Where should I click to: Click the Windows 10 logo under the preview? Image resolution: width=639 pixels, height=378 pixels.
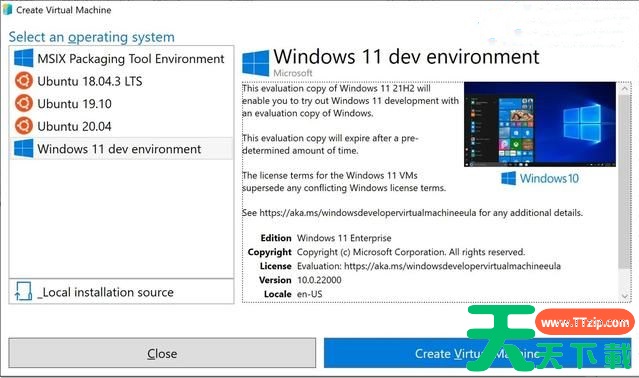(540, 178)
